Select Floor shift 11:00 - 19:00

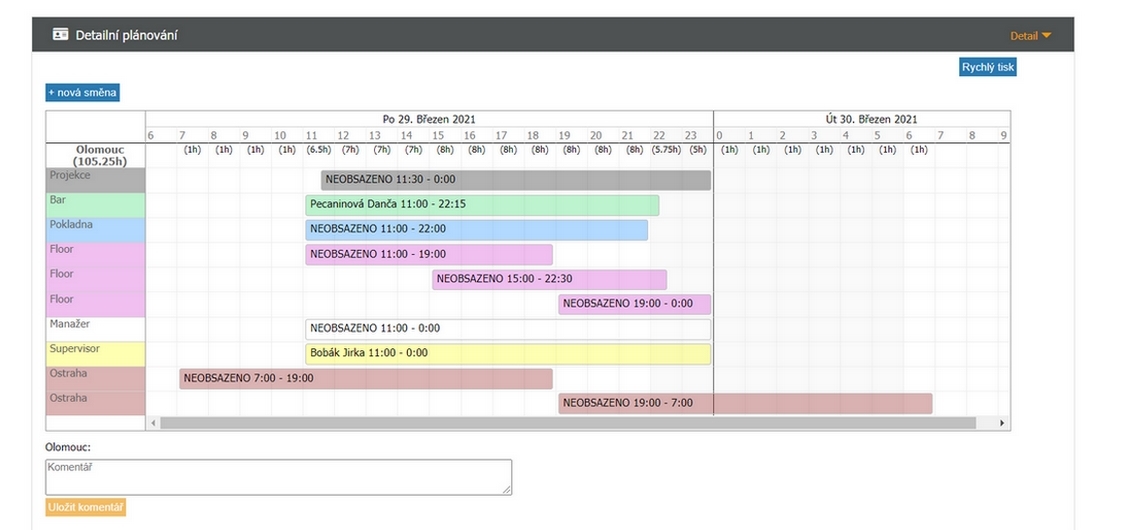point(429,255)
